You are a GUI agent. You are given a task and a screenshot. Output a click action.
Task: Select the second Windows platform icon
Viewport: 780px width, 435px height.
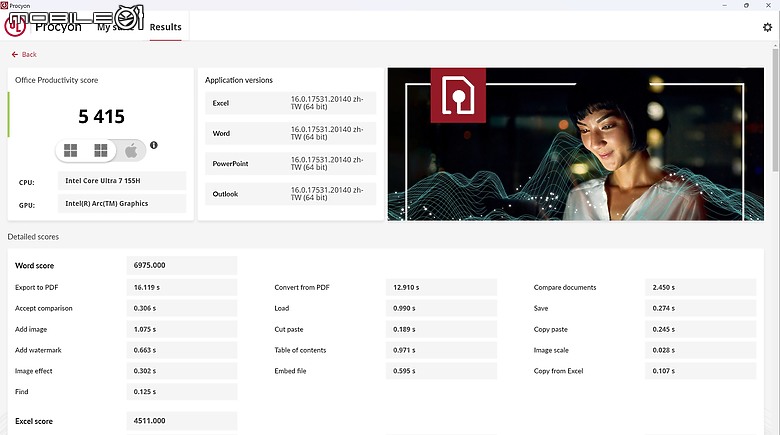[x=101, y=150]
